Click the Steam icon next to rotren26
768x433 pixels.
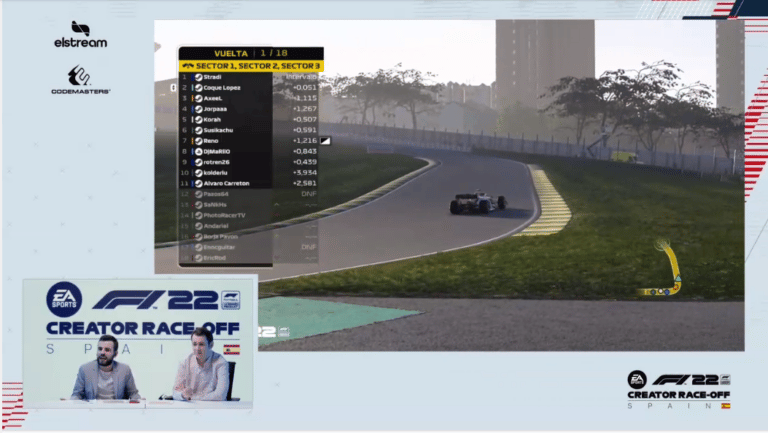point(199,162)
